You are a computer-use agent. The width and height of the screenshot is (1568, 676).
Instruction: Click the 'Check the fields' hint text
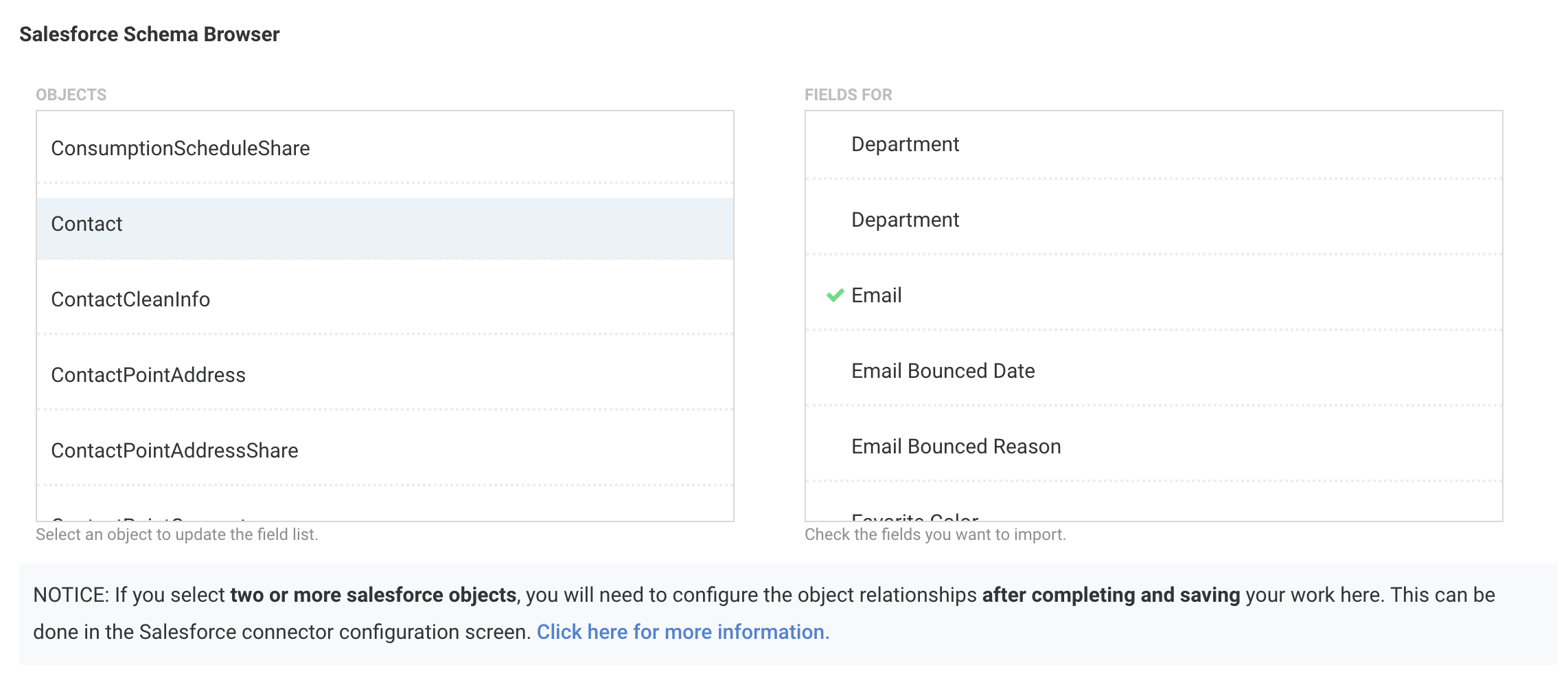pyautogui.click(x=934, y=534)
